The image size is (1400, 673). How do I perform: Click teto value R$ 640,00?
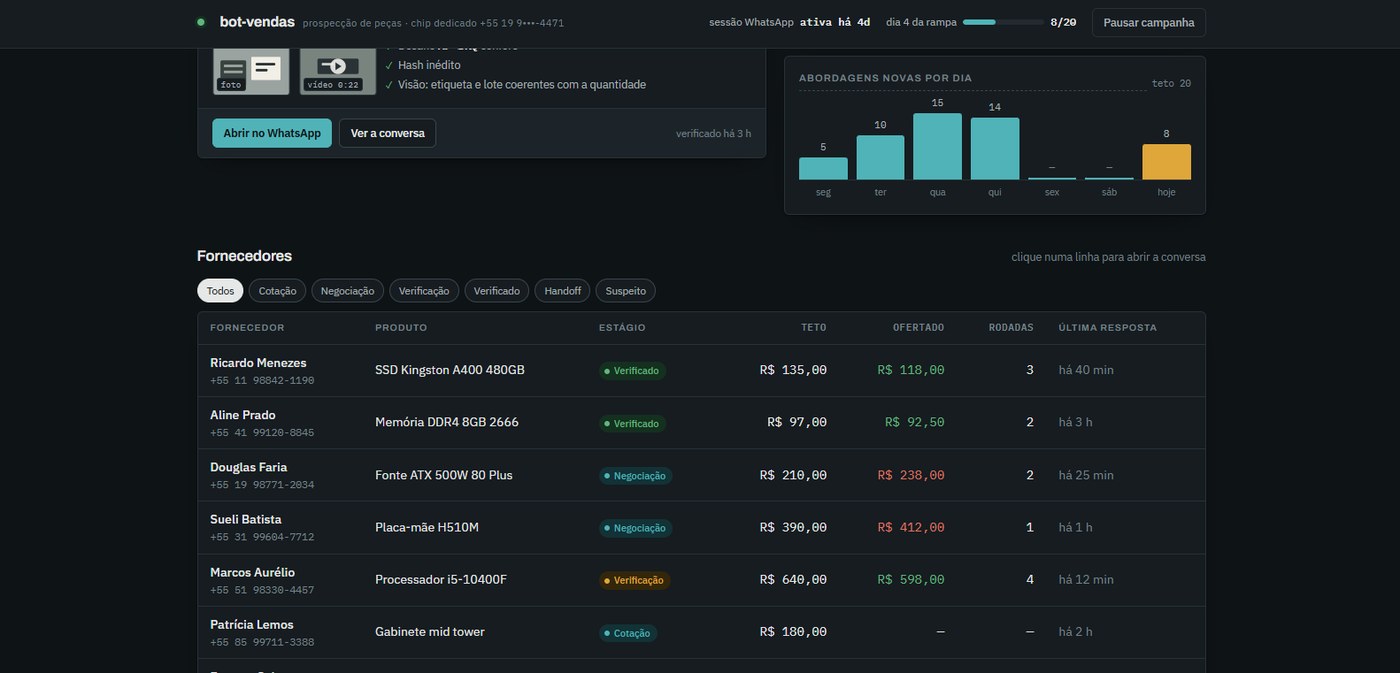coord(793,579)
